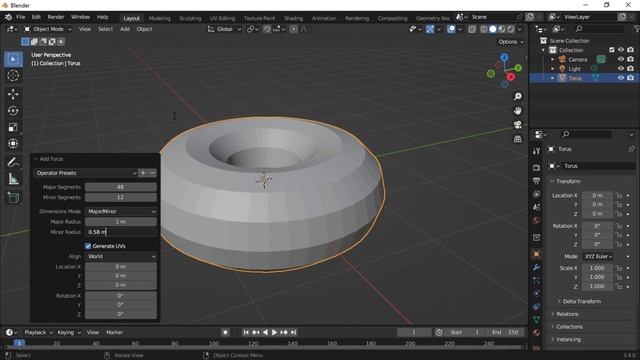Viewport: 640px width, 360px height.
Task: Open Global transform orientation dropdown
Action: (x=224, y=29)
